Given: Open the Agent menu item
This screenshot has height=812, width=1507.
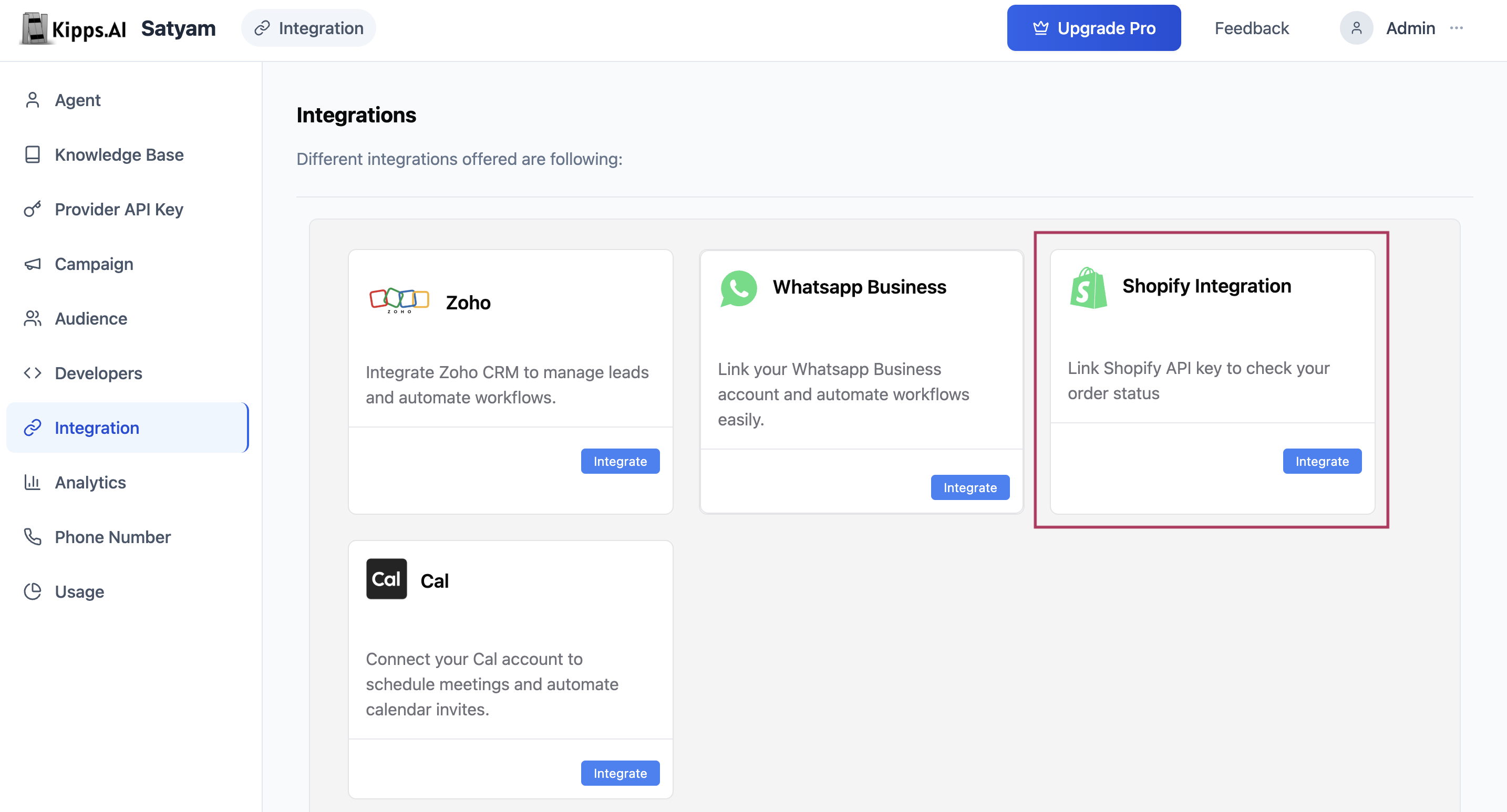Looking at the screenshot, I should tap(128, 100).
